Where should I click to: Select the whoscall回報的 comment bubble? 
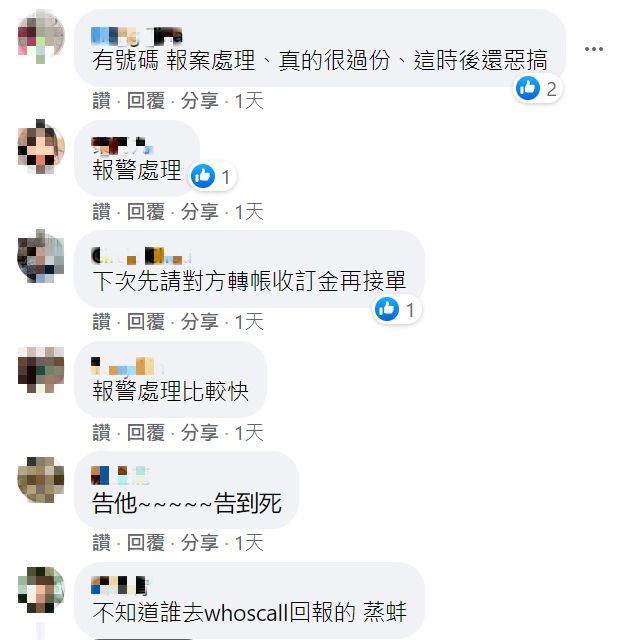coord(249,600)
